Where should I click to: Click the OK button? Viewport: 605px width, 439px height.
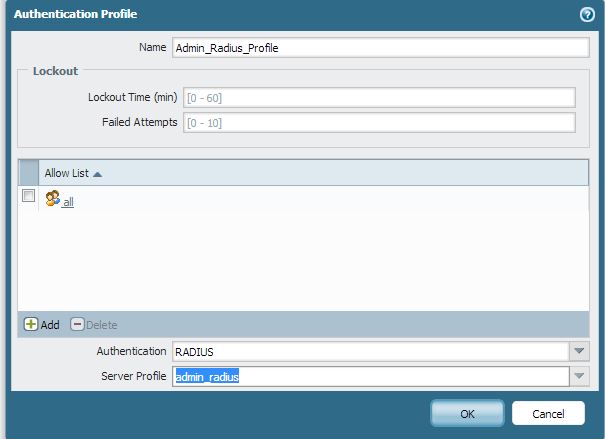pyautogui.click(x=467, y=414)
